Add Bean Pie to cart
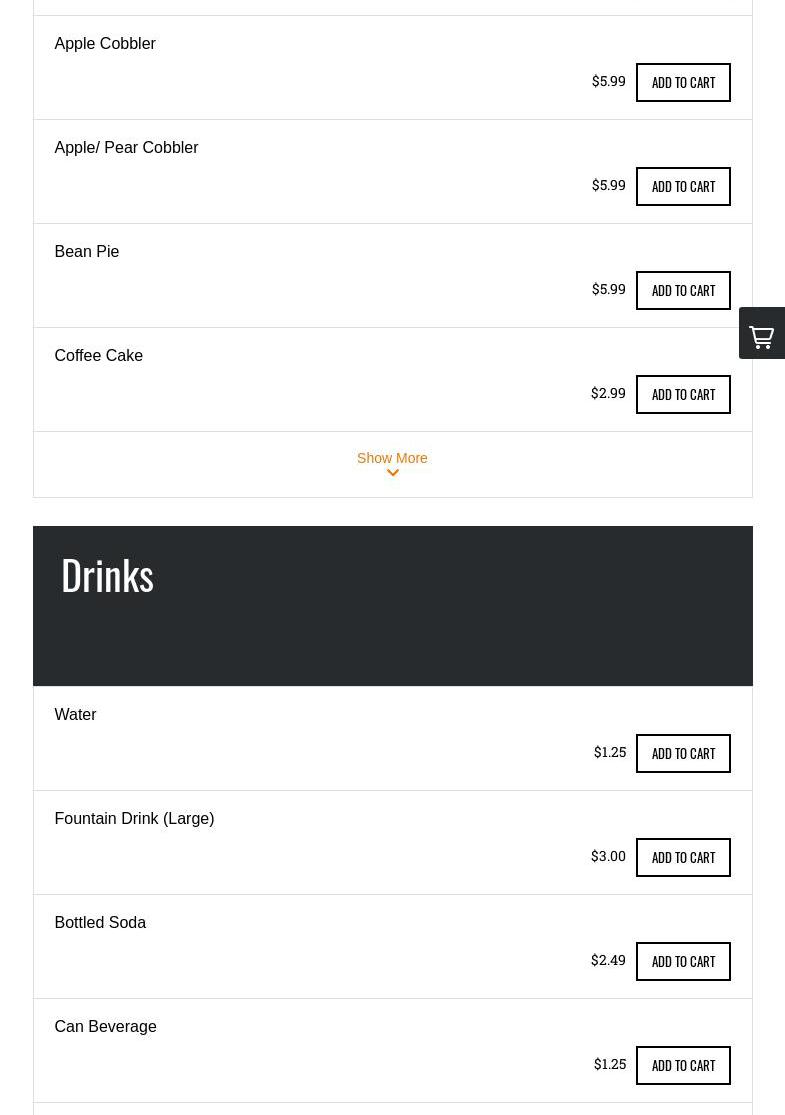This screenshot has width=785, height=1115. coord(683,290)
